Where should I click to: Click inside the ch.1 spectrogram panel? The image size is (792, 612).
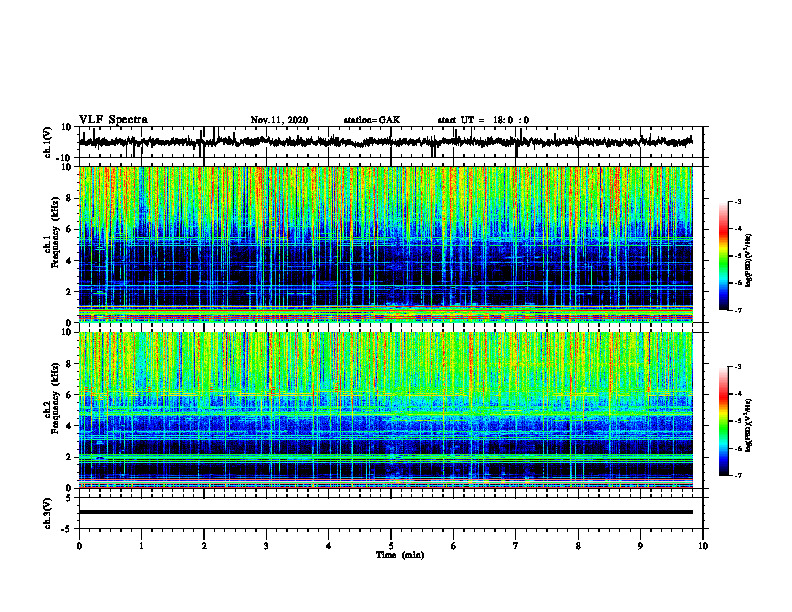[385, 244]
